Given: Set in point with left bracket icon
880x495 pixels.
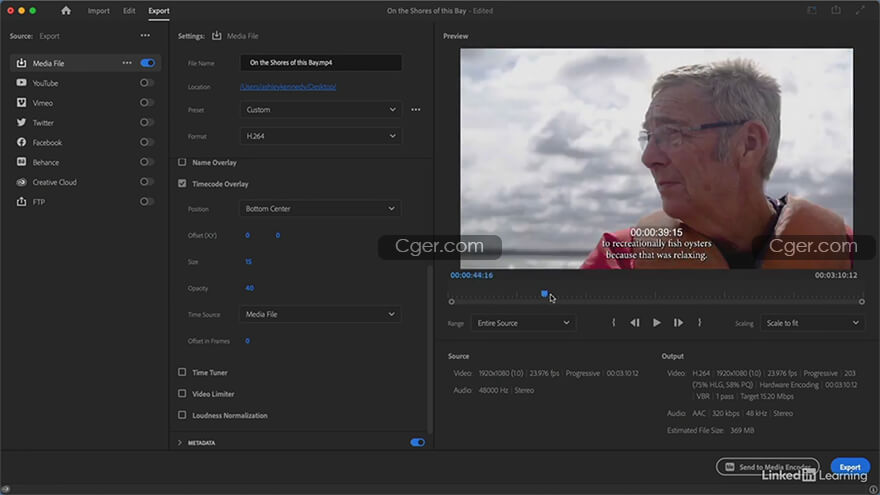Looking at the screenshot, I should pos(613,323).
